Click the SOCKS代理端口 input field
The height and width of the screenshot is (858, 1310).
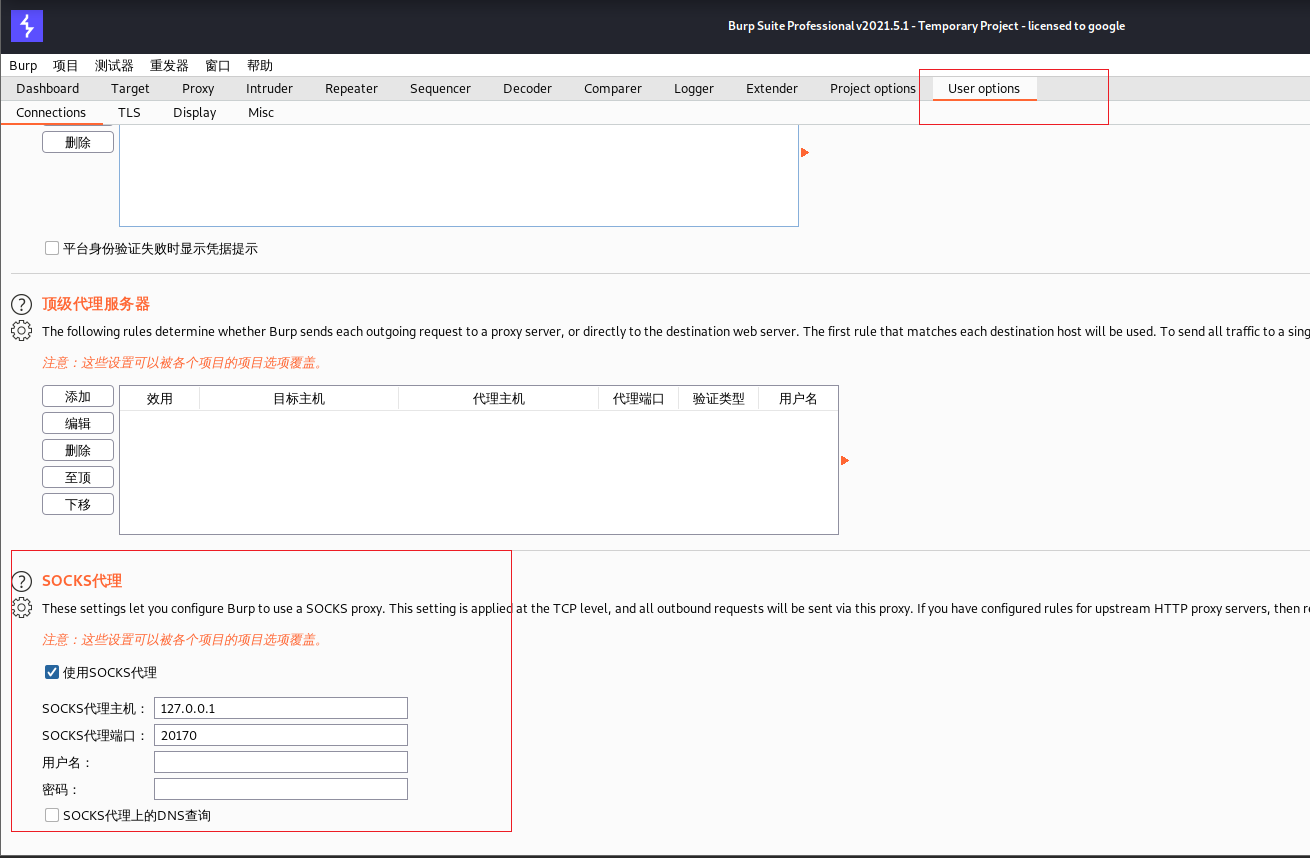pyautogui.click(x=281, y=735)
